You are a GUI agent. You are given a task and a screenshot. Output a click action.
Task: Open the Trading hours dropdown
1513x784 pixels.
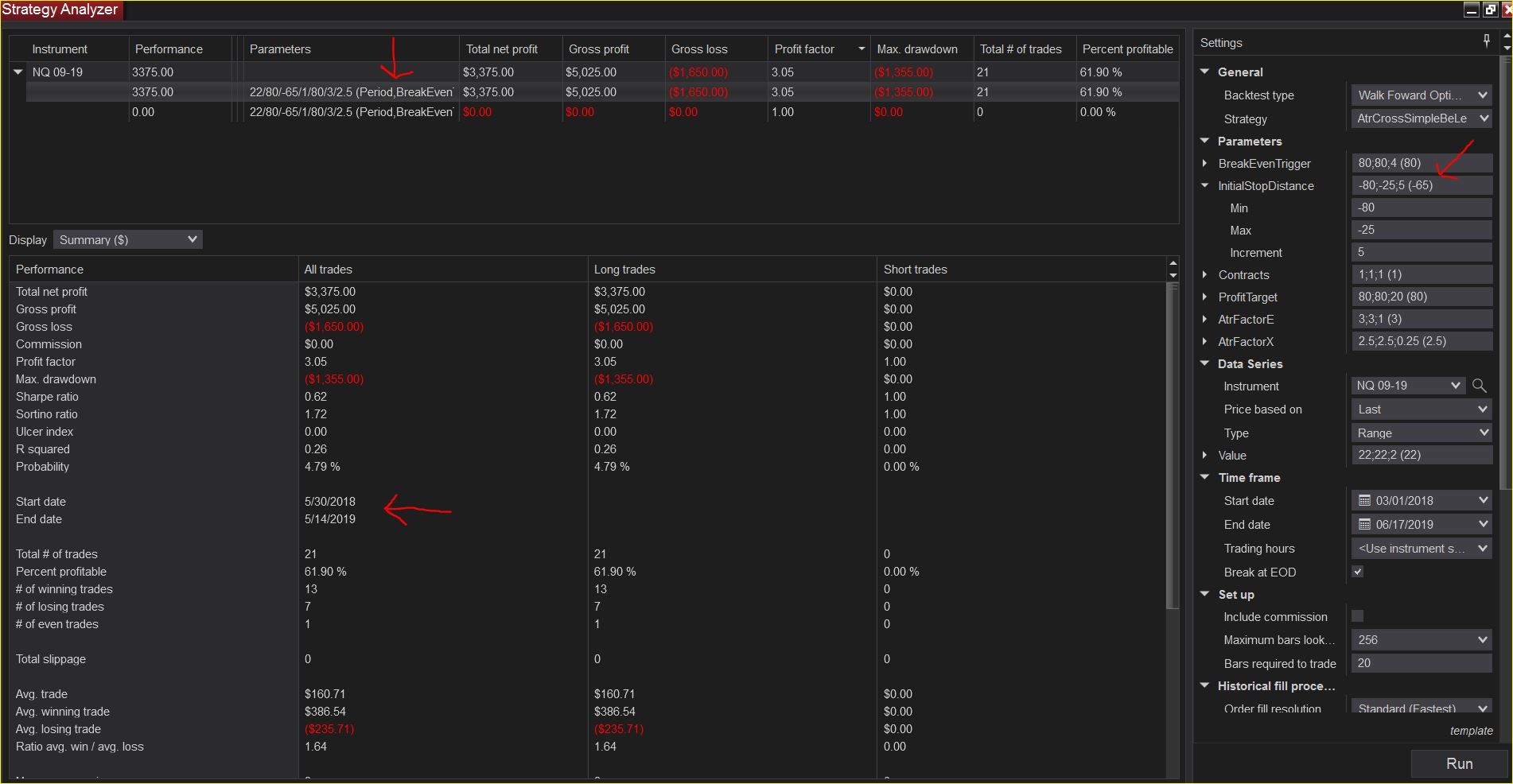1422,549
